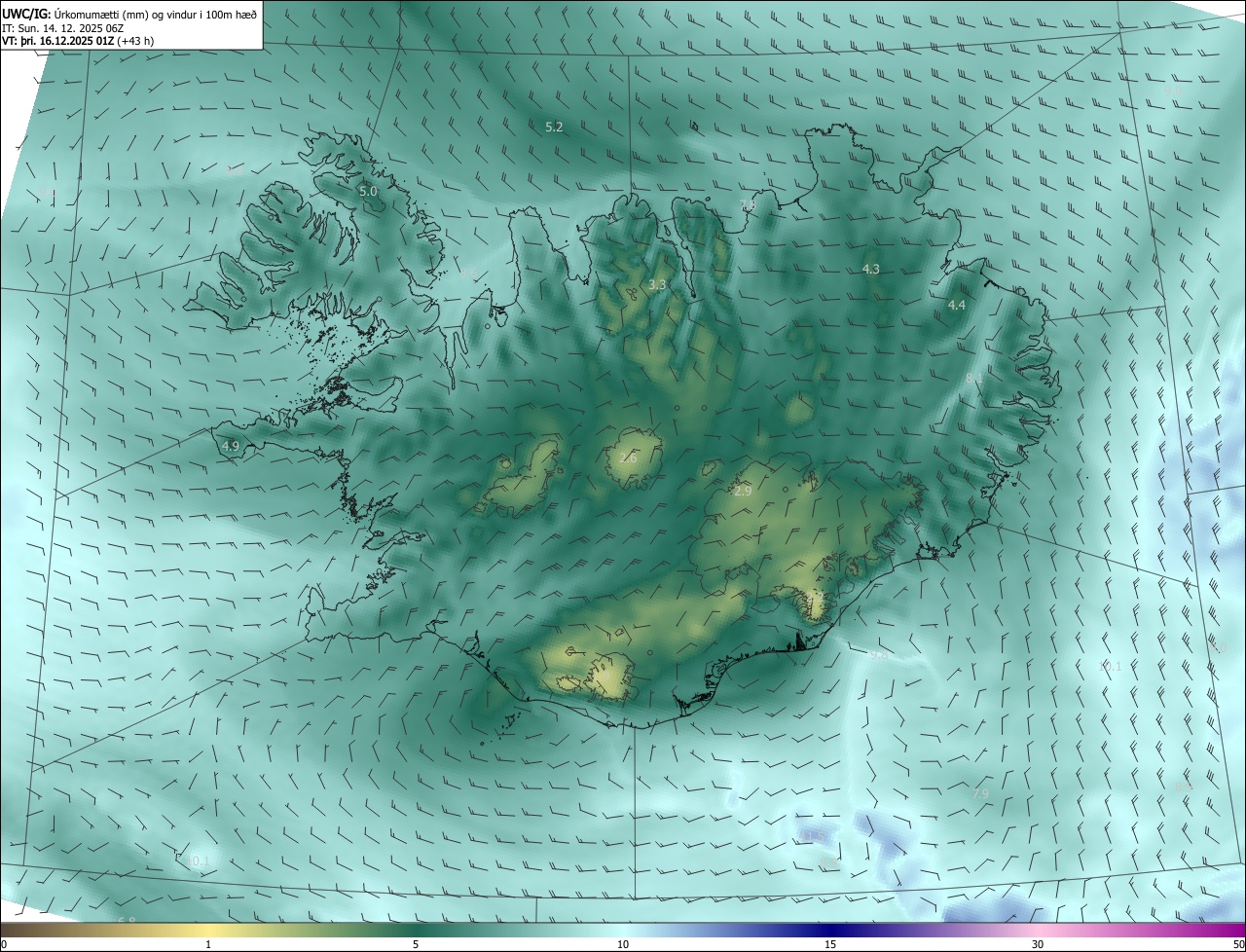1246x952 pixels.
Task: Click the colorbar tick label 0
Action: coord(4,945)
